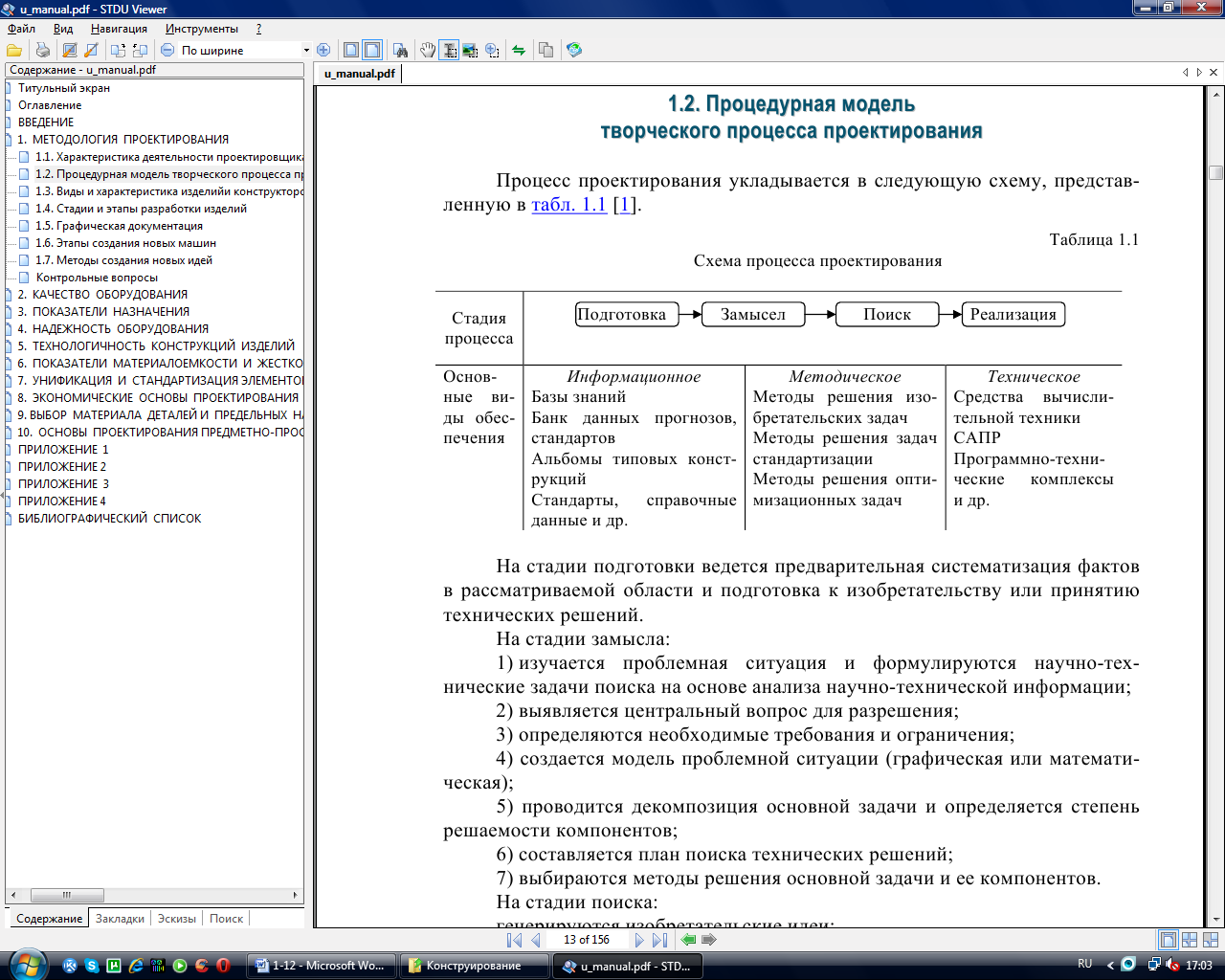
Task: Navigate back with the green arrow
Action: tap(688, 940)
